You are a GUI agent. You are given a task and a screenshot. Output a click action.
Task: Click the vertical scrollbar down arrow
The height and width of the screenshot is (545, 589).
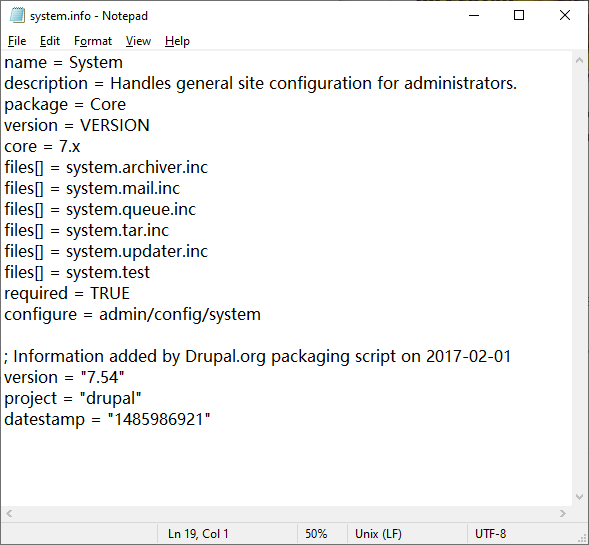pos(579,497)
